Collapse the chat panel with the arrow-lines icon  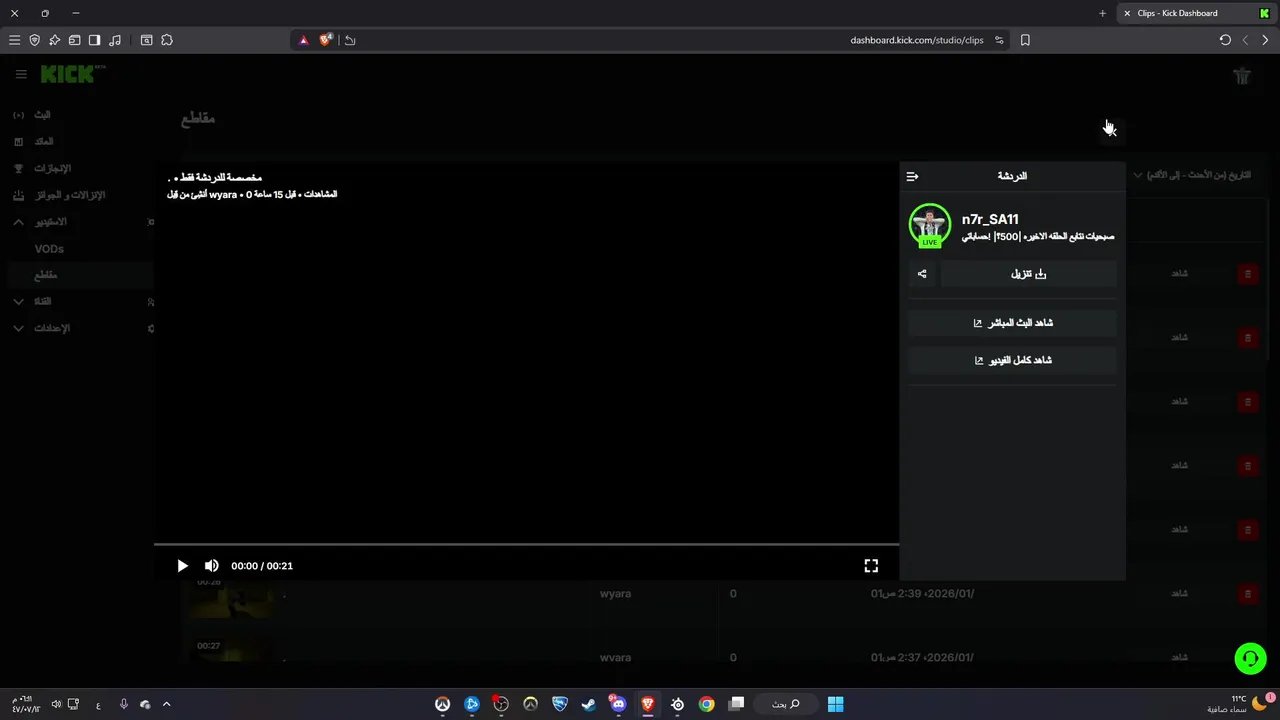(912, 176)
